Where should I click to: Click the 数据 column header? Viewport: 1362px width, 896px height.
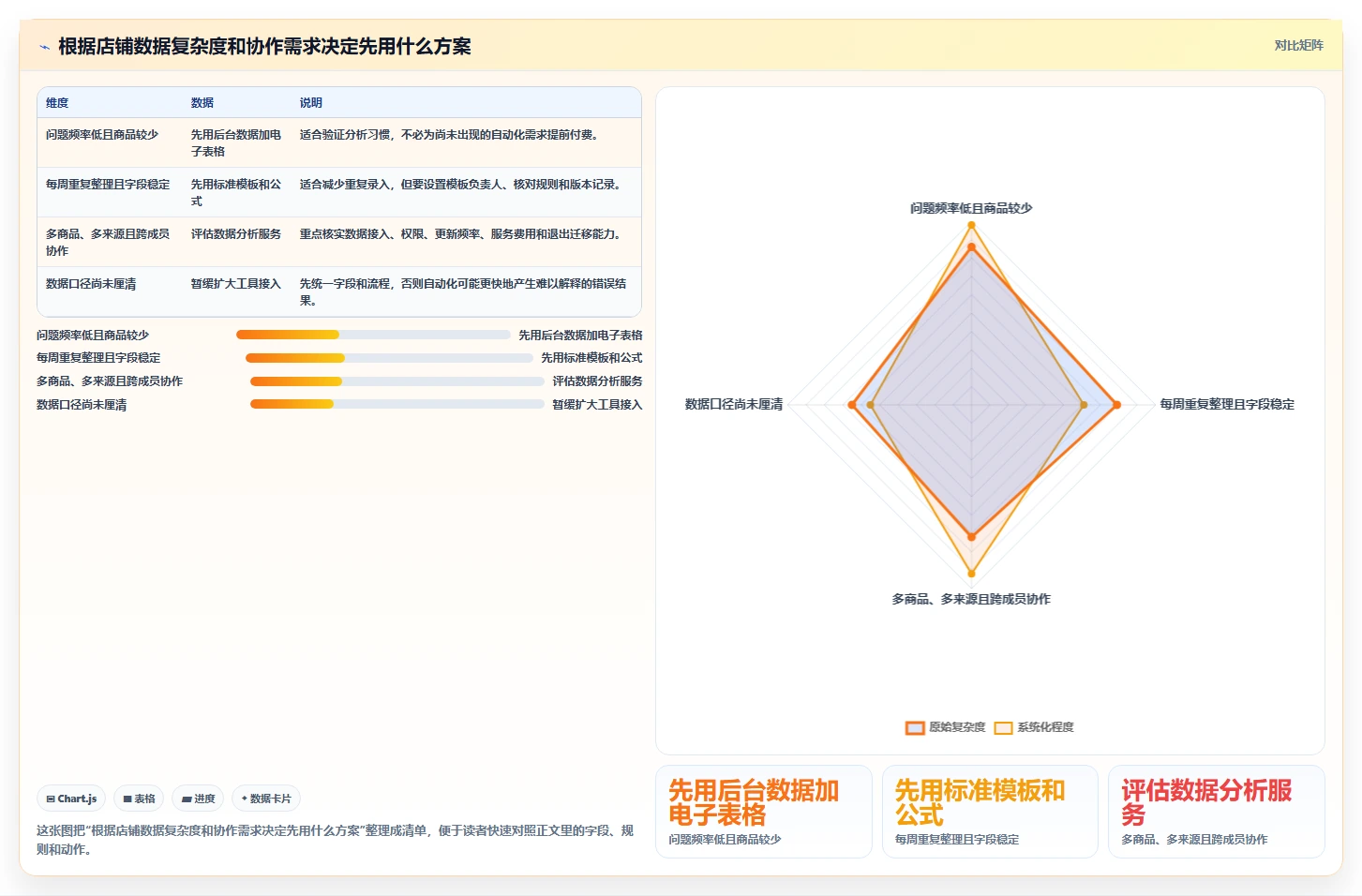202,103
